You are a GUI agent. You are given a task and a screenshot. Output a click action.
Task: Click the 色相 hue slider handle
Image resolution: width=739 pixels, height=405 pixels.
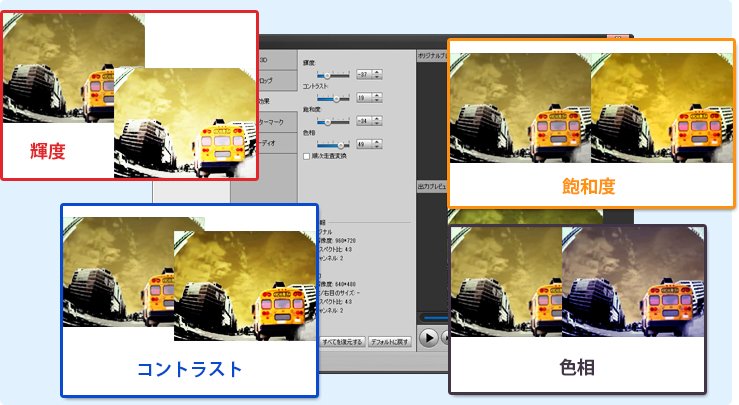click(x=342, y=144)
